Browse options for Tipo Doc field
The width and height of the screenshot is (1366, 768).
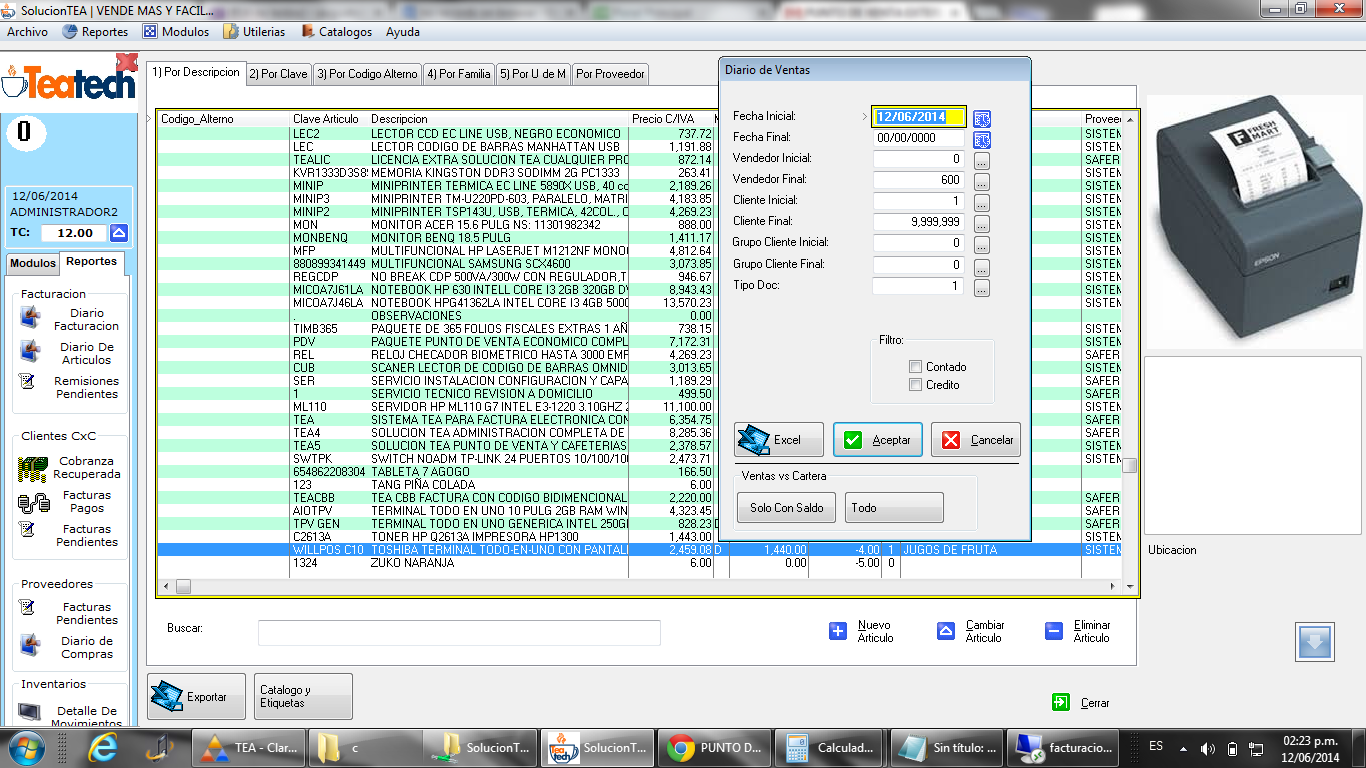981,287
